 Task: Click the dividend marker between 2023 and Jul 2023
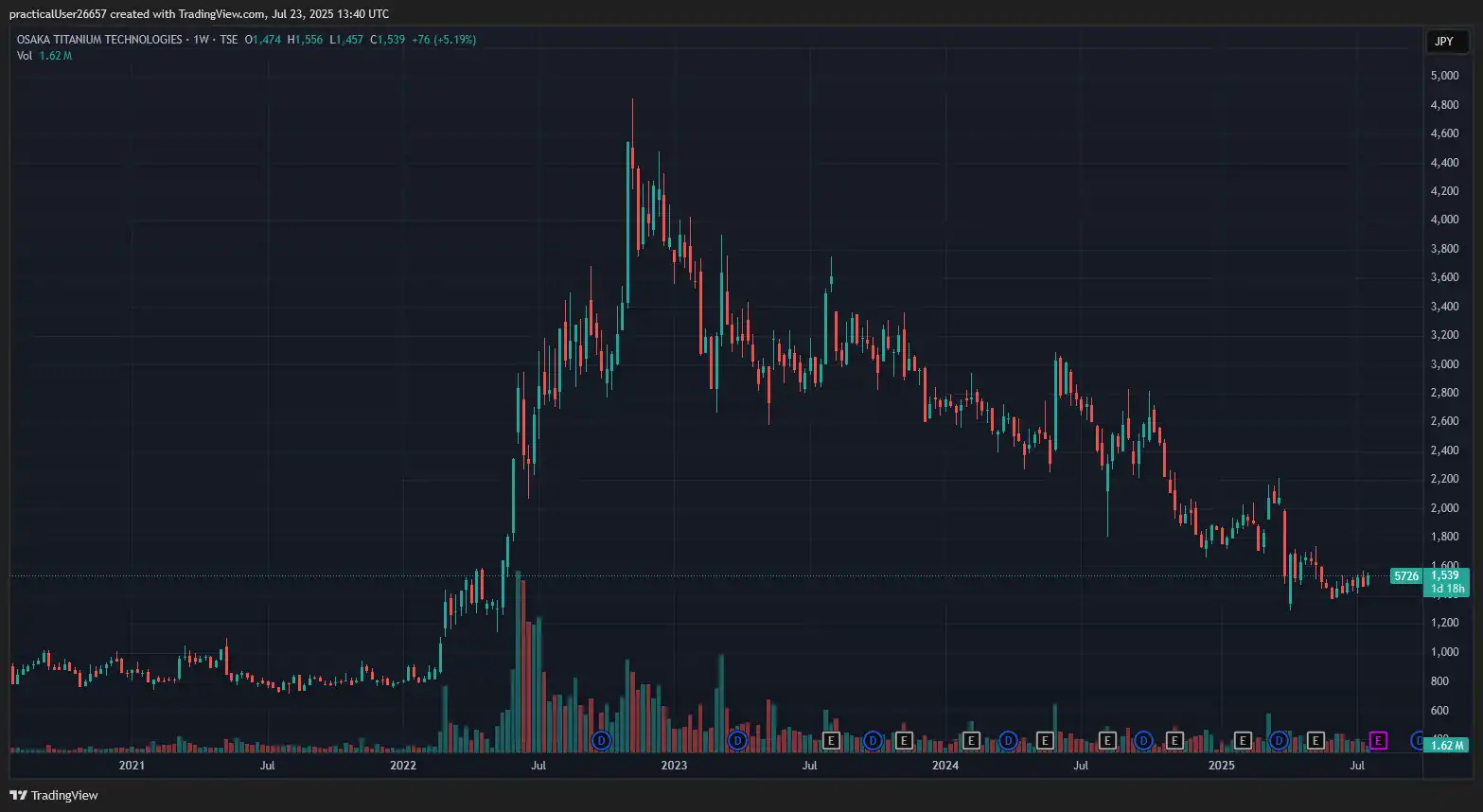coord(737,740)
